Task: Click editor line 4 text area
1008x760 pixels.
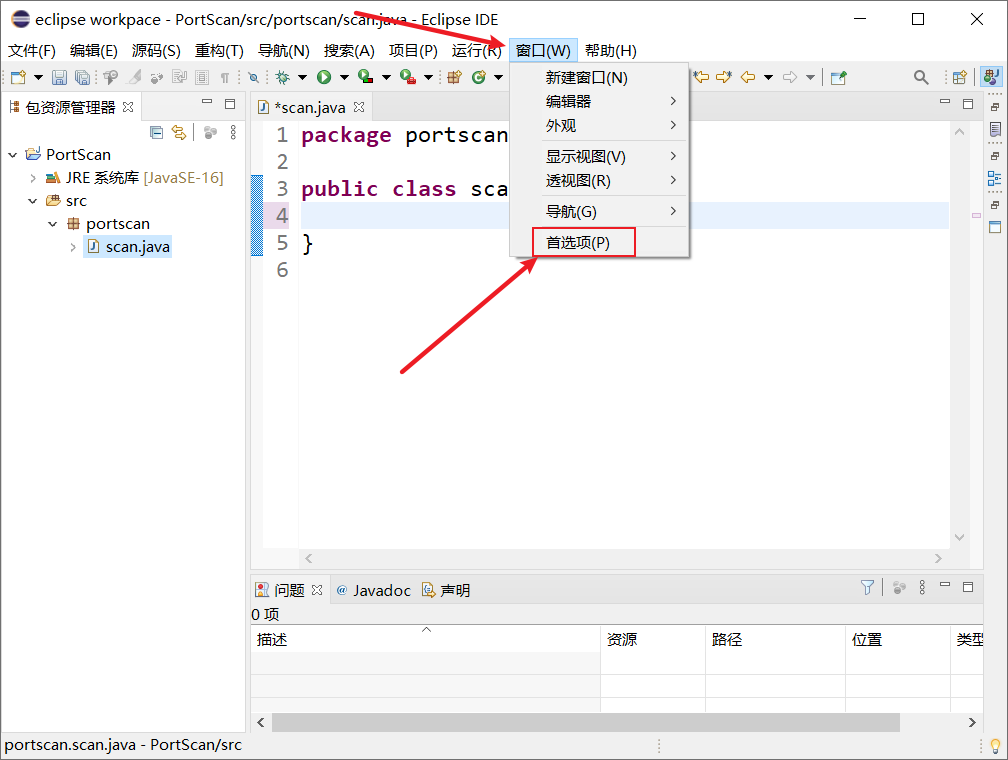Action: click(624, 215)
